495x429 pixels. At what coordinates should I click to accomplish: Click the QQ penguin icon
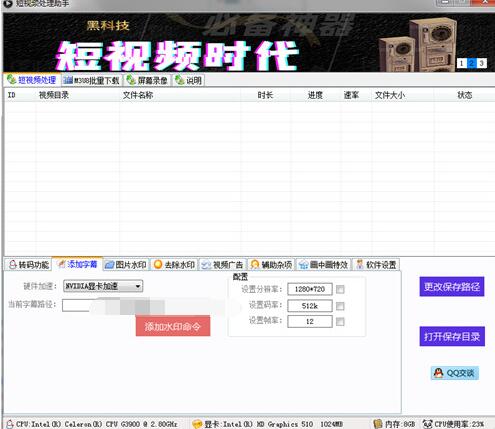coord(438,373)
